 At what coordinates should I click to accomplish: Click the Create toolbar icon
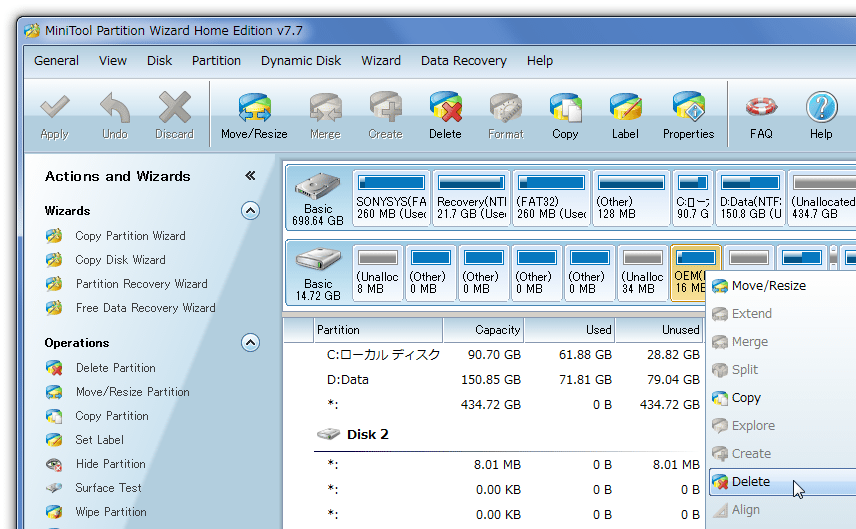[x=385, y=107]
